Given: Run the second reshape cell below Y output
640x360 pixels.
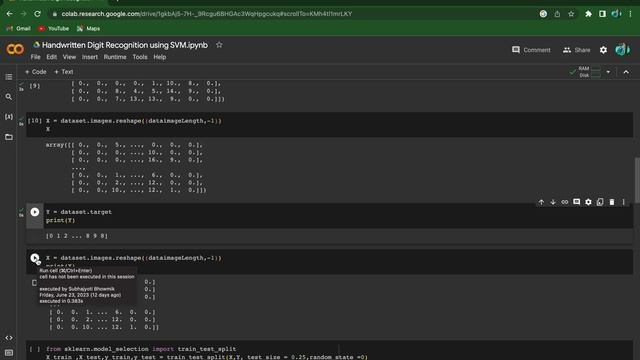Looking at the screenshot, I should [x=35, y=258].
